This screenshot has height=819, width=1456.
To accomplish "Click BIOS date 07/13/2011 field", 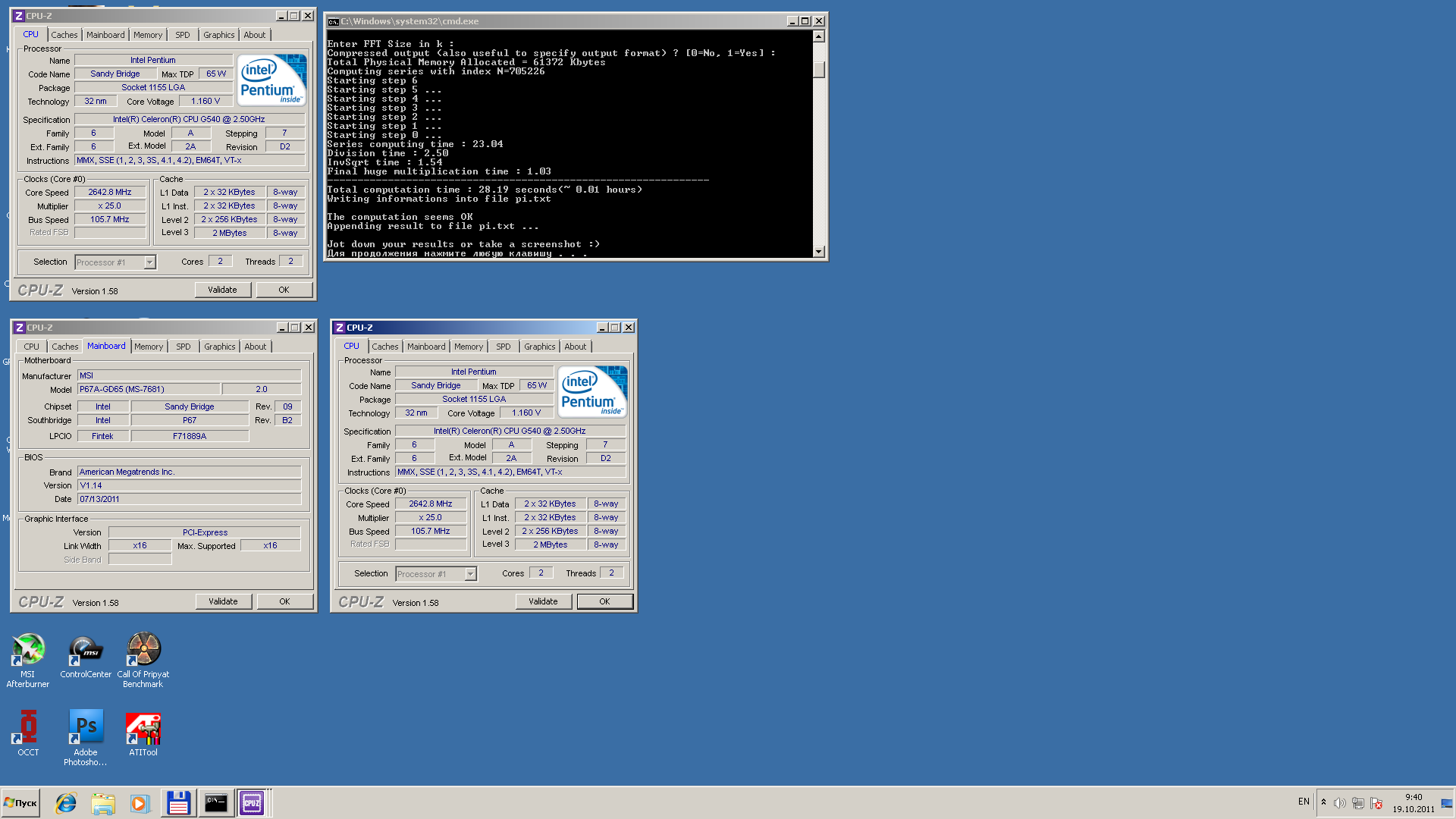I will click(x=189, y=499).
